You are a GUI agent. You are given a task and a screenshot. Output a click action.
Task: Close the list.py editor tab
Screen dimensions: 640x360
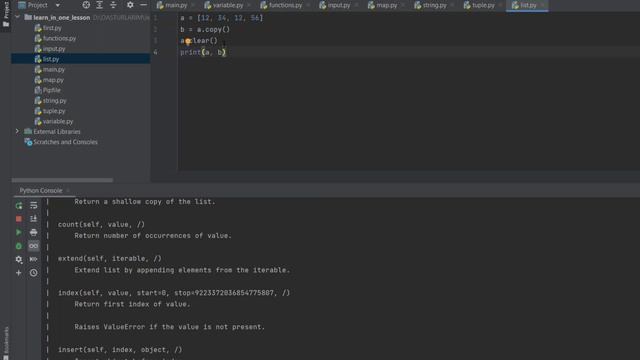tap(543, 5)
